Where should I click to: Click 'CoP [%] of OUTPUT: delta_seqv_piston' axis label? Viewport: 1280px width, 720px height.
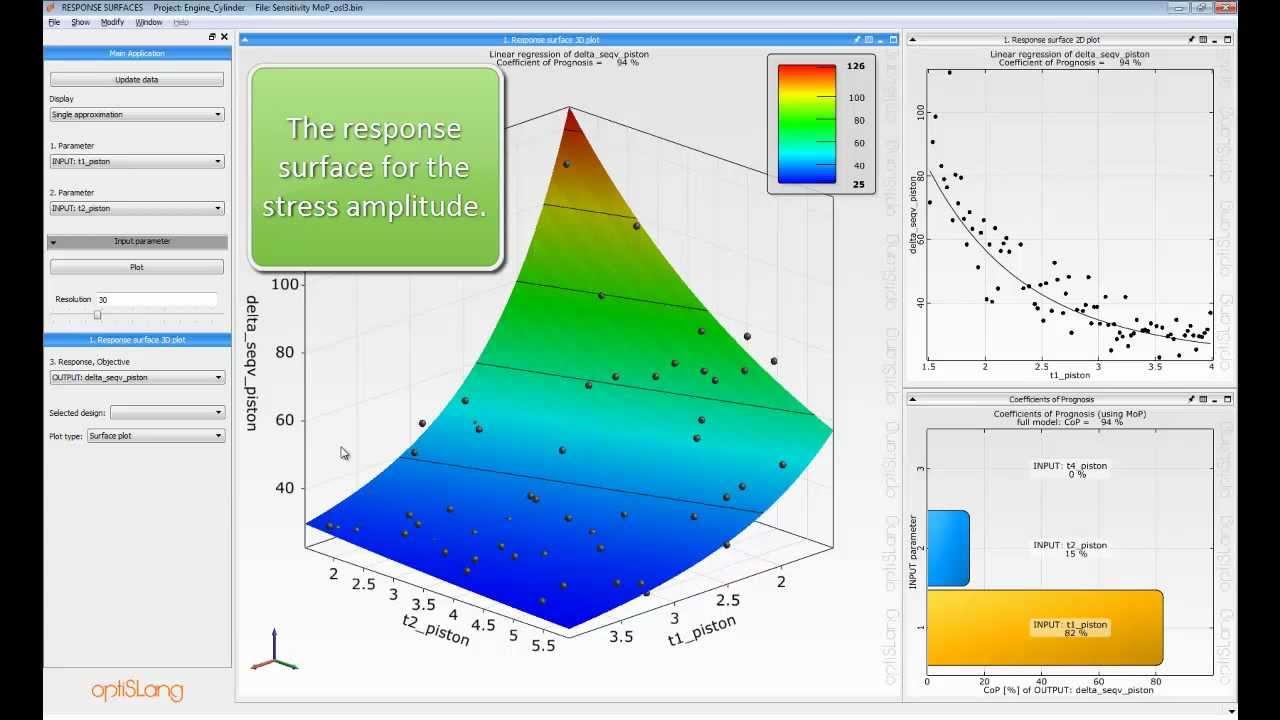[x=1070, y=690]
